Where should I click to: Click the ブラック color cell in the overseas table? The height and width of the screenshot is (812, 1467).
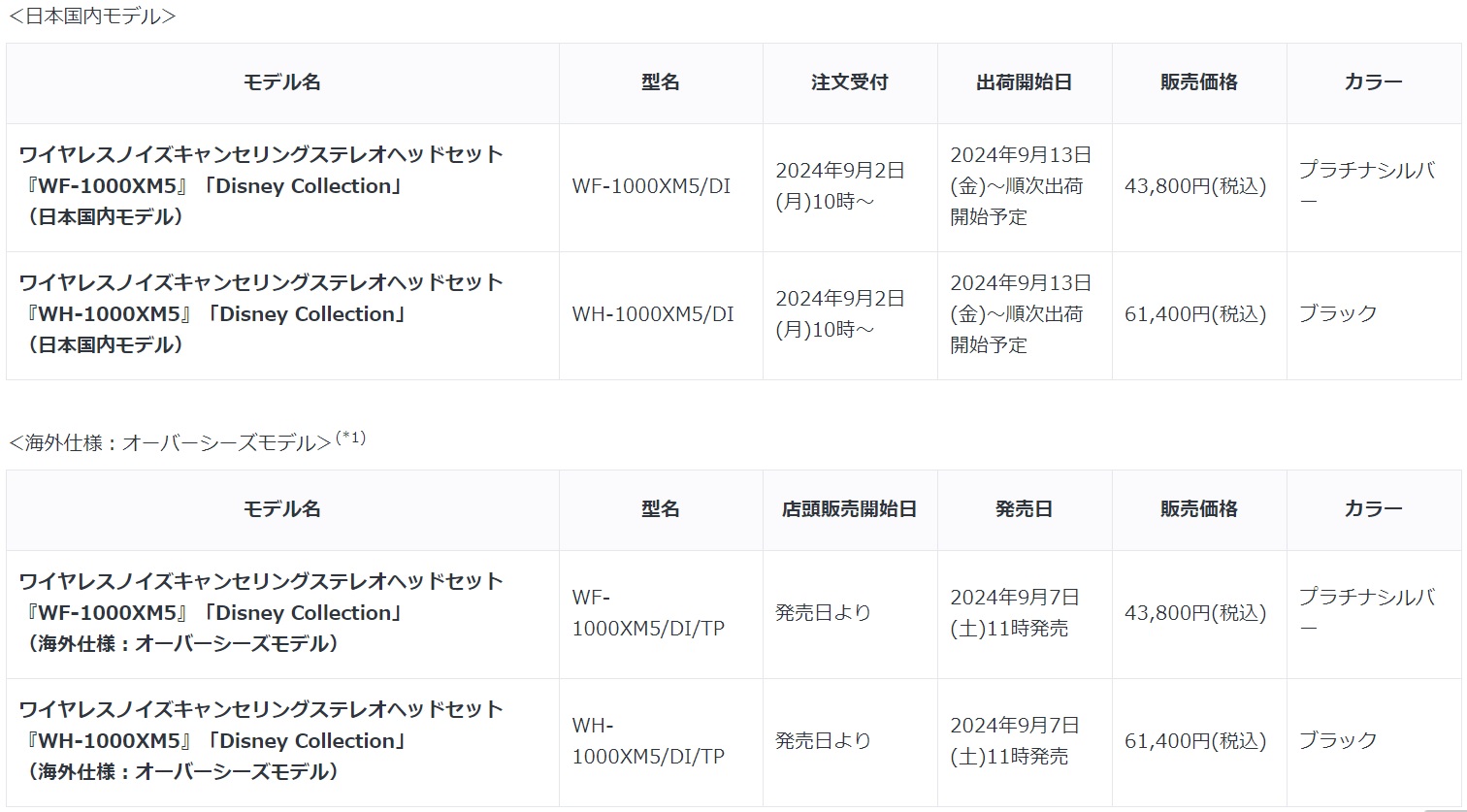point(1338,740)
